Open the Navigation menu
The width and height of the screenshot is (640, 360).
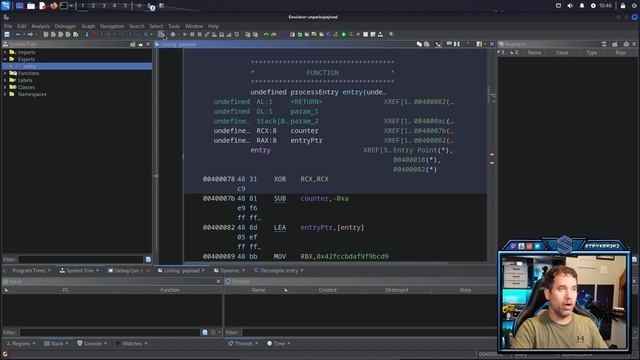click(x=112, y=26)
